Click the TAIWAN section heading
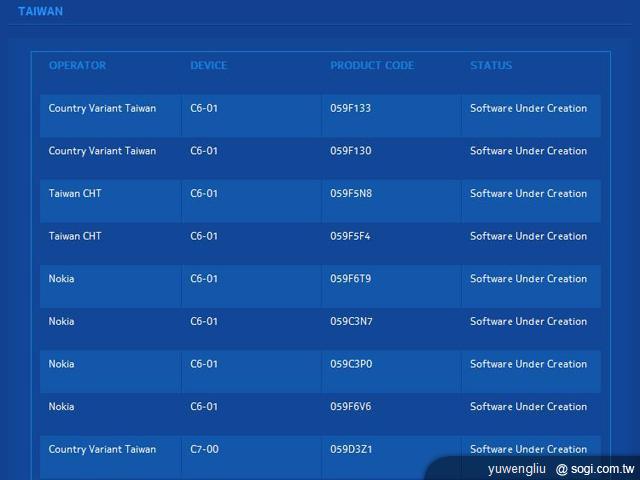 tap(40, 12)
